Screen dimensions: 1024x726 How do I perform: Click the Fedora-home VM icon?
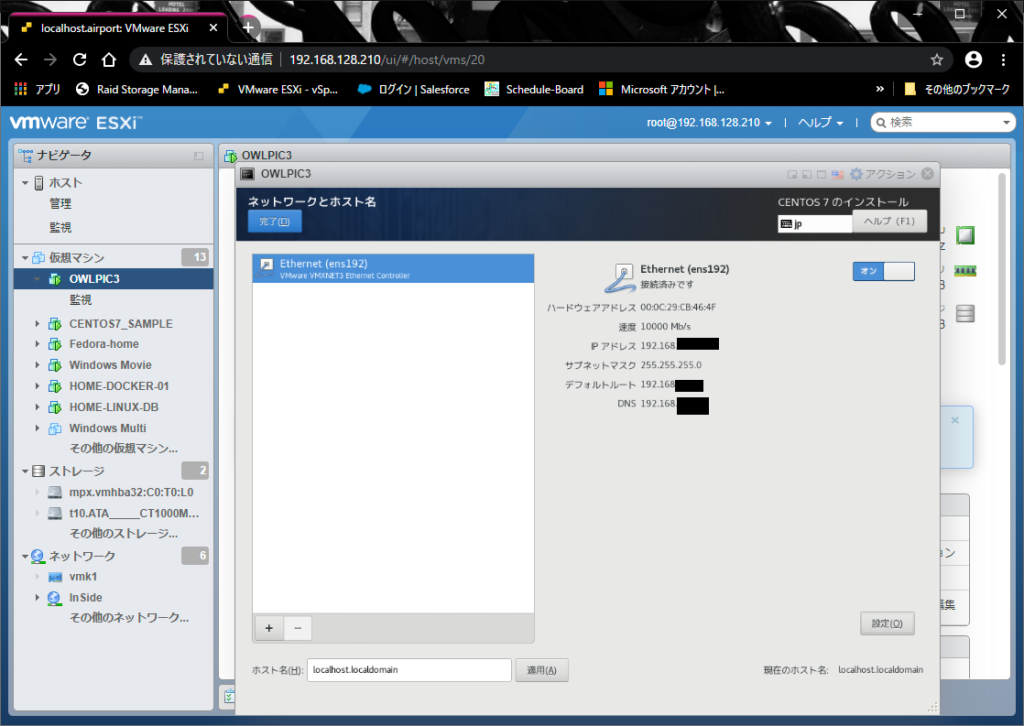[x=56, y=344]
